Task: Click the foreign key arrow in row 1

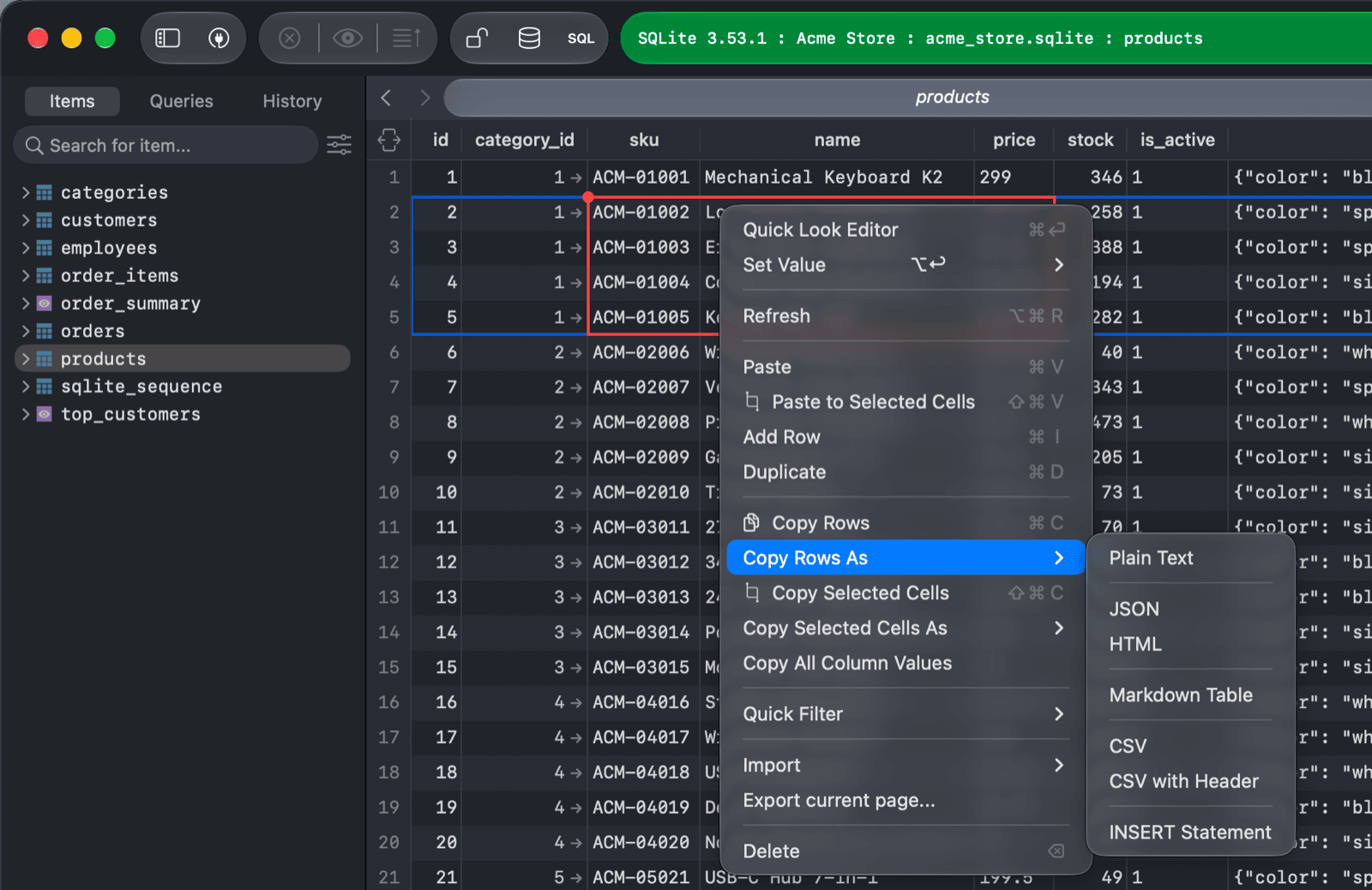Action: click(x=575, y=177)
